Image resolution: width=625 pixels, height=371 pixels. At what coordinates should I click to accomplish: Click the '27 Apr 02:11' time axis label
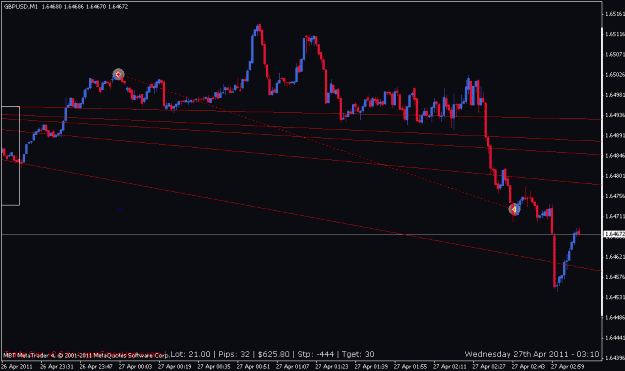tap(450, 366)
